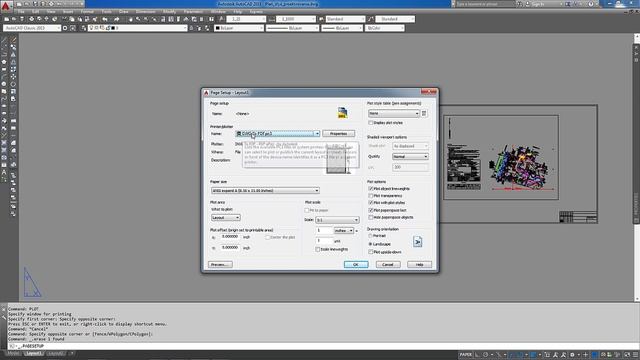Select the Move tool in the Modify toolbar

pos(13,76)
